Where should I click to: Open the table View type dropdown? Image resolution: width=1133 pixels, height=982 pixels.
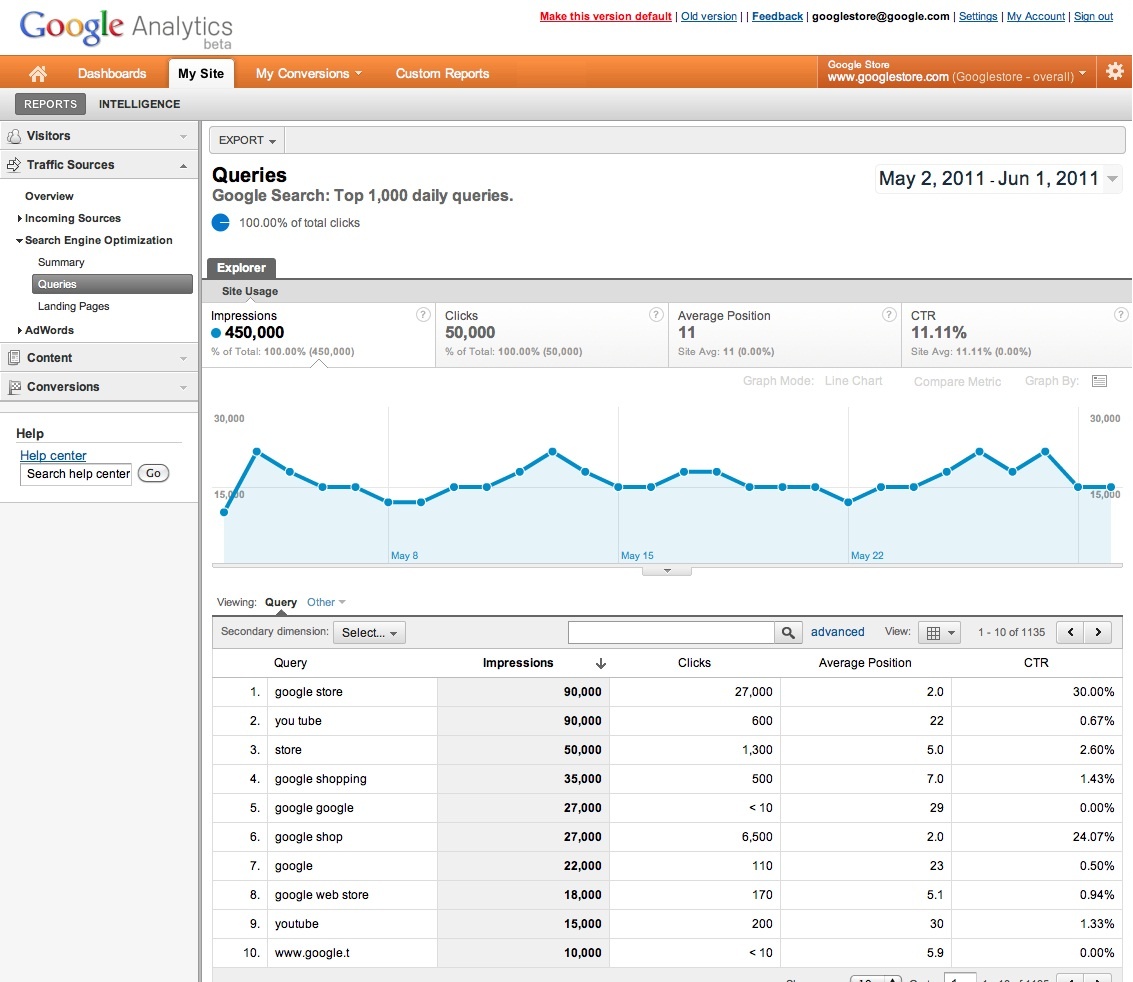point(939,633)
